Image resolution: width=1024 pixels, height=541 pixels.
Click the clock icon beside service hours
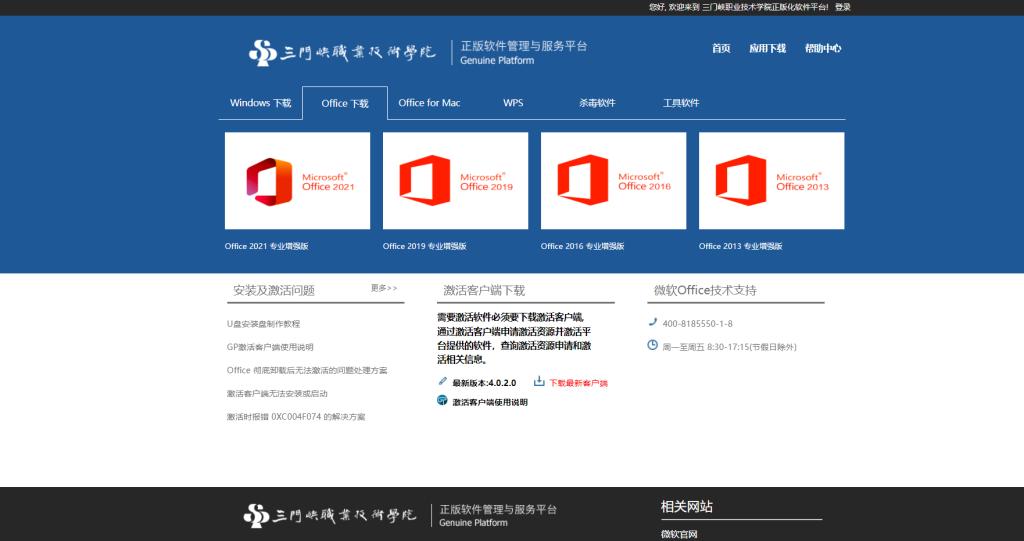pyautogui.click(x=653, y=345)
